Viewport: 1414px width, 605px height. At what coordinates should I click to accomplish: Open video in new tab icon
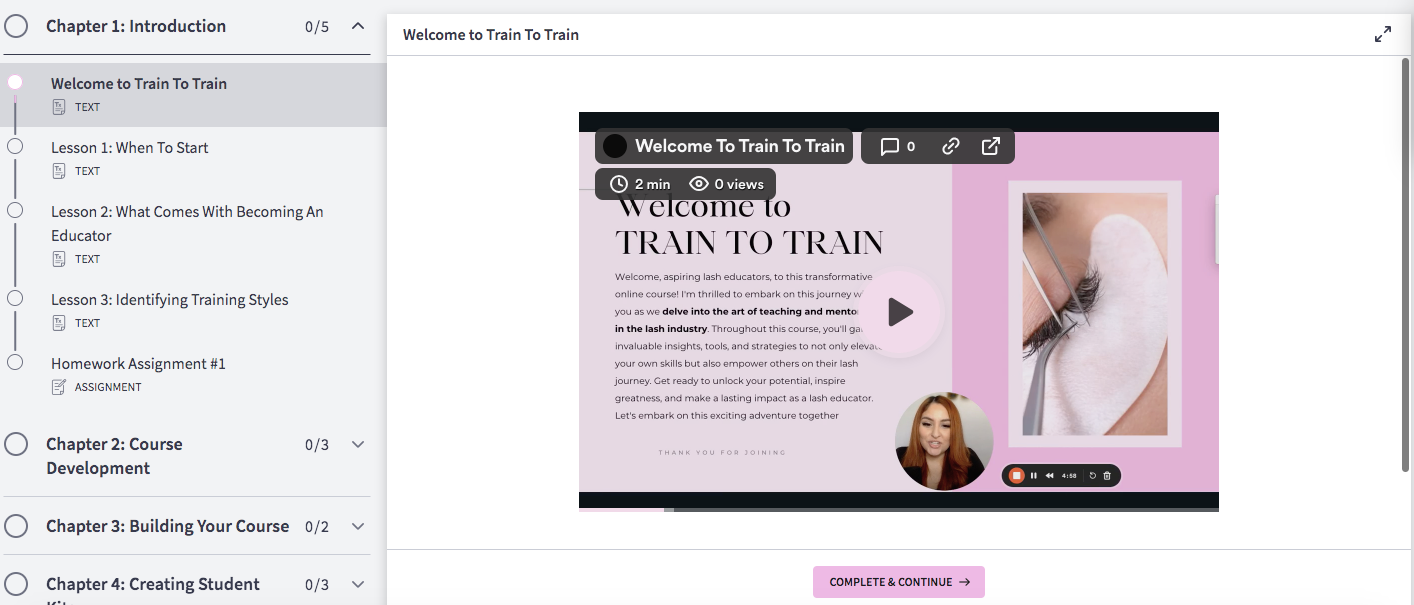991,146
